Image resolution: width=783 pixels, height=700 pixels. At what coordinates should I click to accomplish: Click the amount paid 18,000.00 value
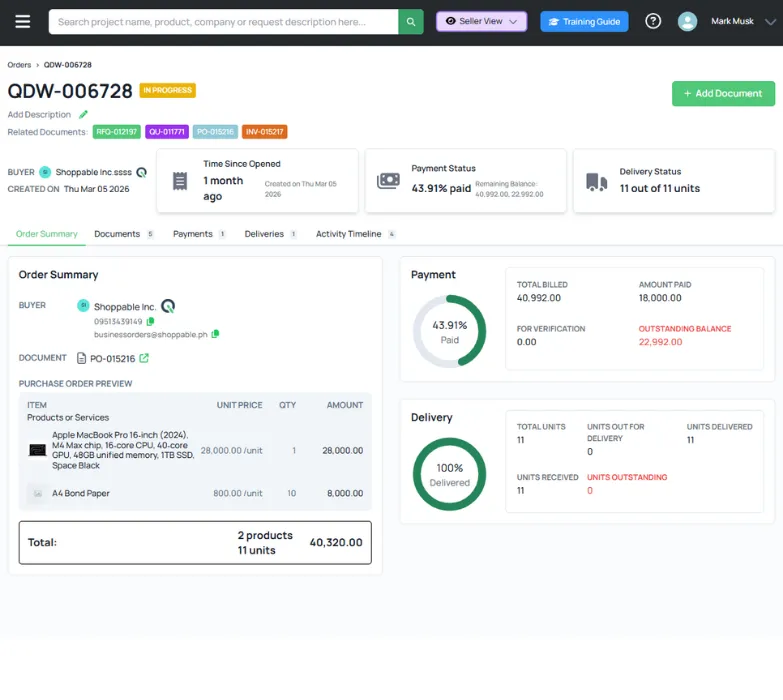(660, 298)
